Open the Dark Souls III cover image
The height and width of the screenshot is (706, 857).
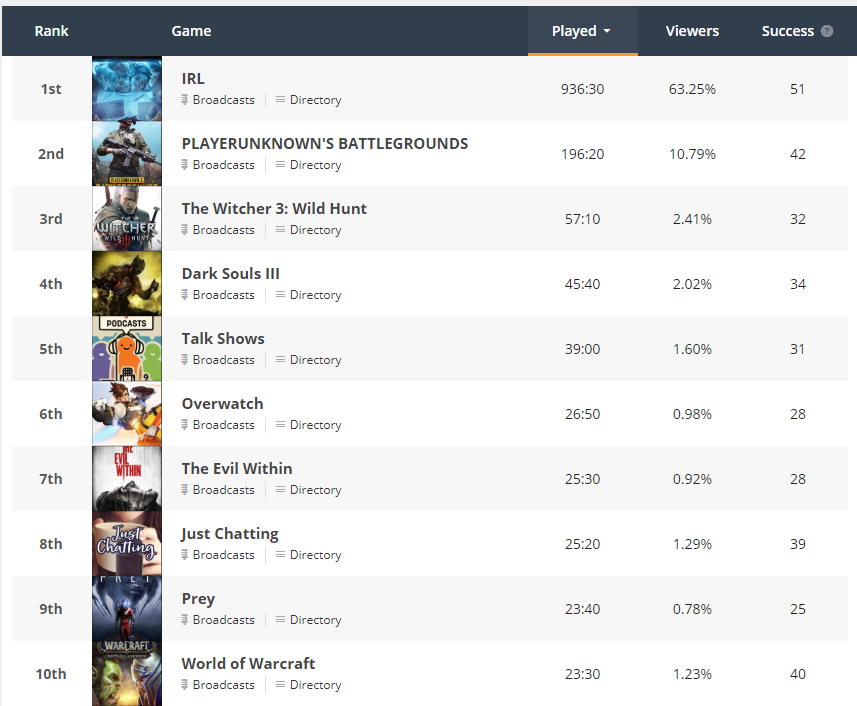127,284
